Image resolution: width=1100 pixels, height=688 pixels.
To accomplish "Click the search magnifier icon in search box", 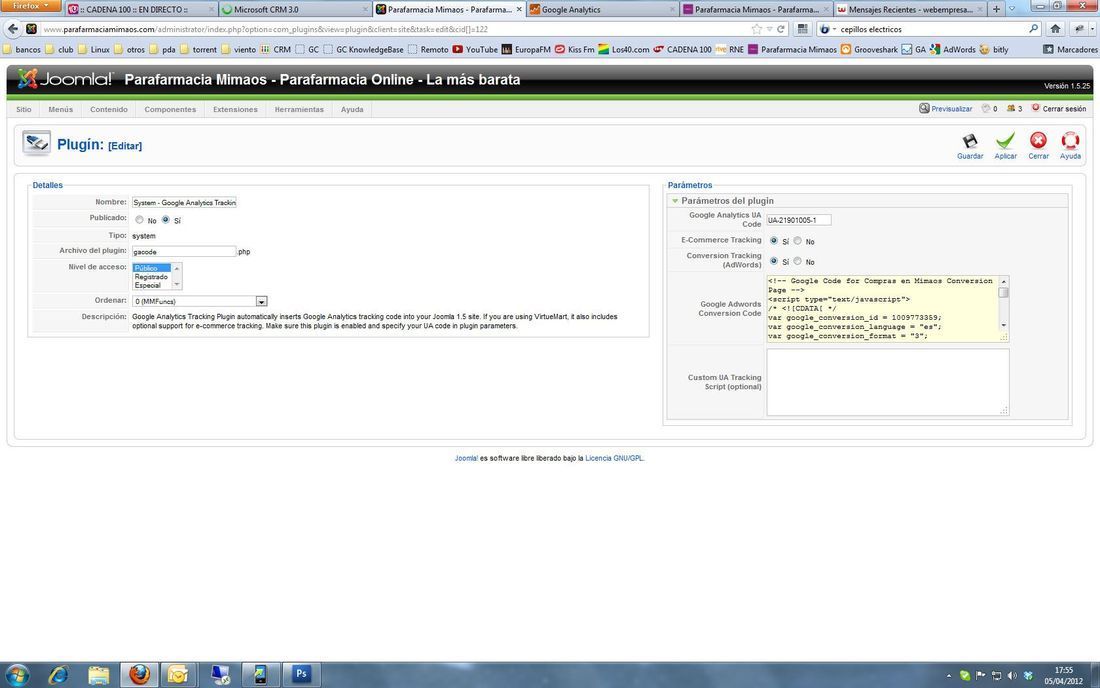I will [1033, 29].
